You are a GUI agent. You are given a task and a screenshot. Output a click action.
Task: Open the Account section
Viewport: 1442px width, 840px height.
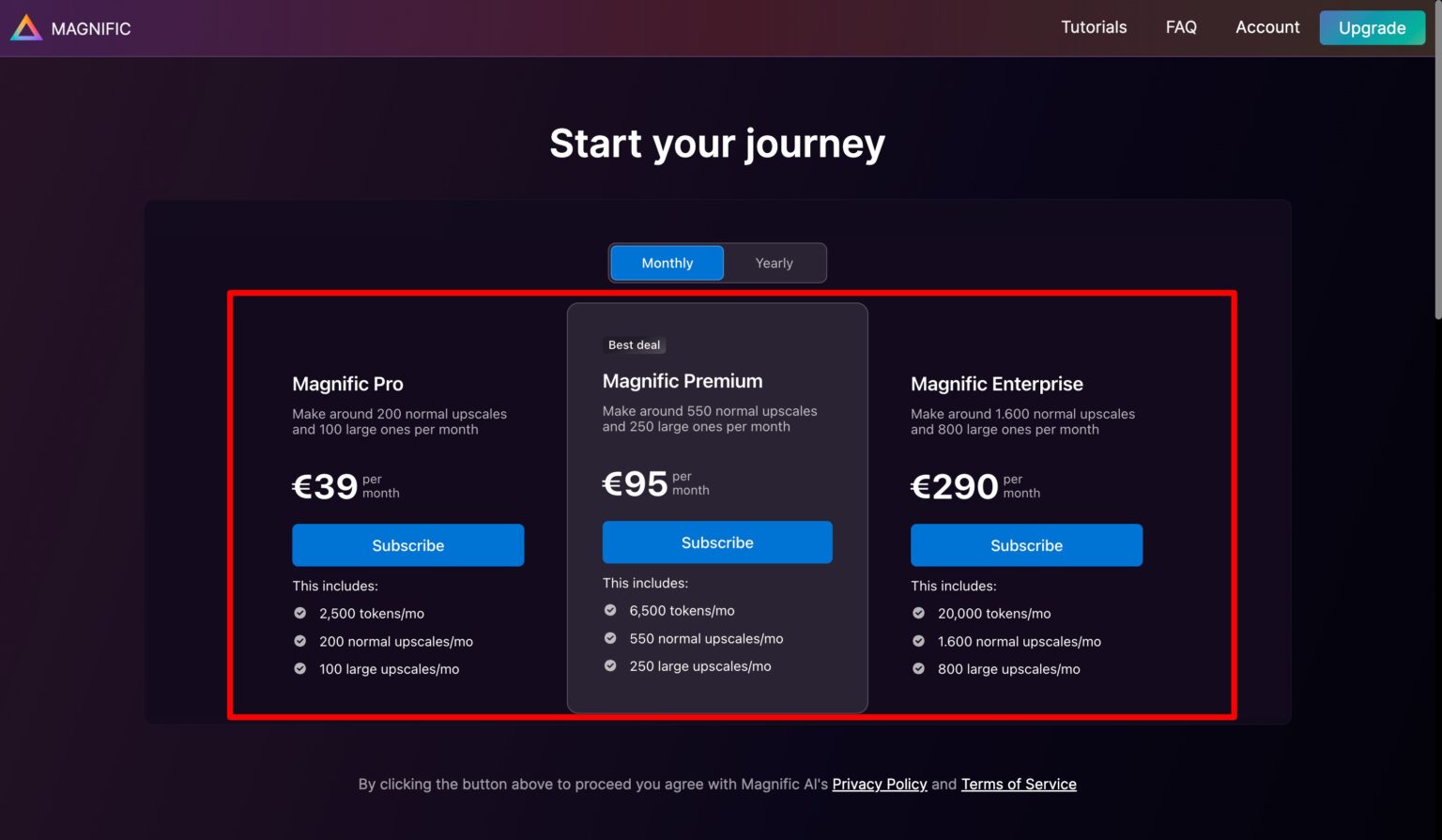pyautogui.click(x=1266, y=27)
